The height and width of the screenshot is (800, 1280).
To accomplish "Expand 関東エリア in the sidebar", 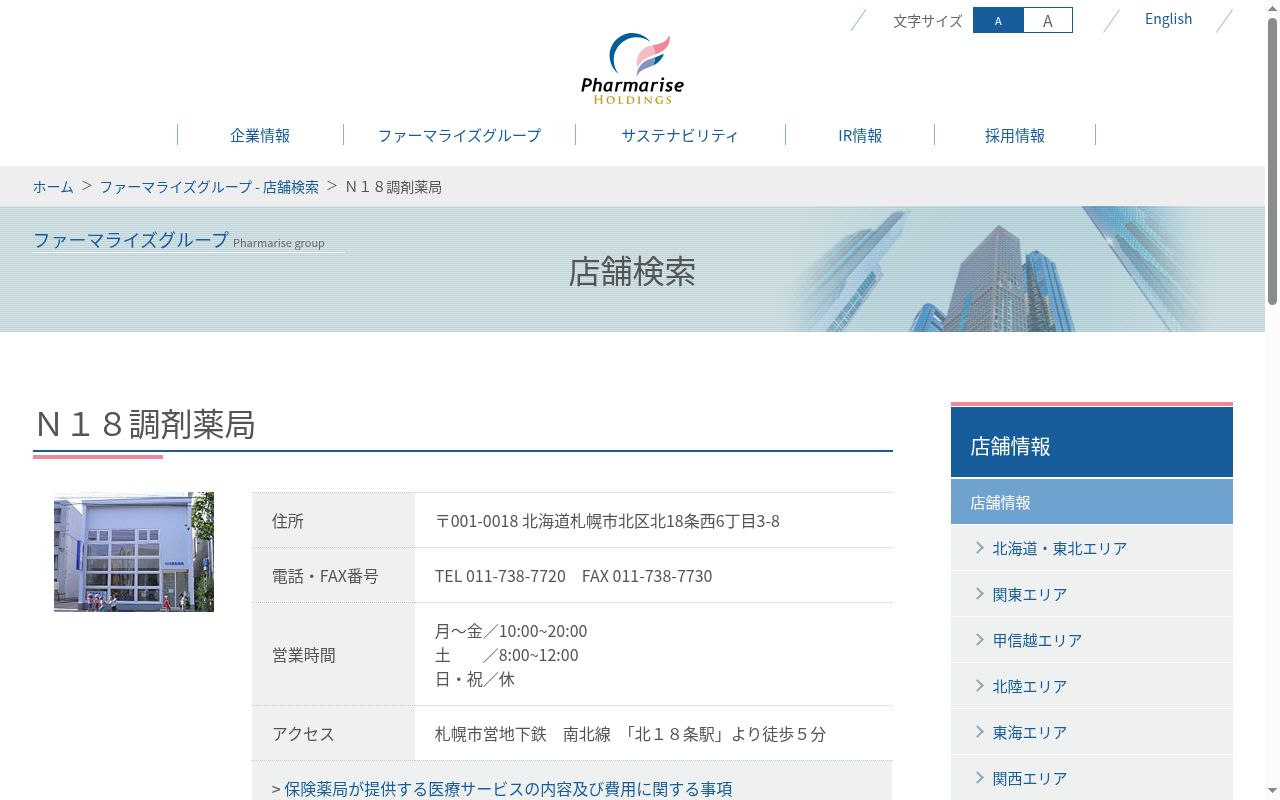I will tap(1092, 594).
